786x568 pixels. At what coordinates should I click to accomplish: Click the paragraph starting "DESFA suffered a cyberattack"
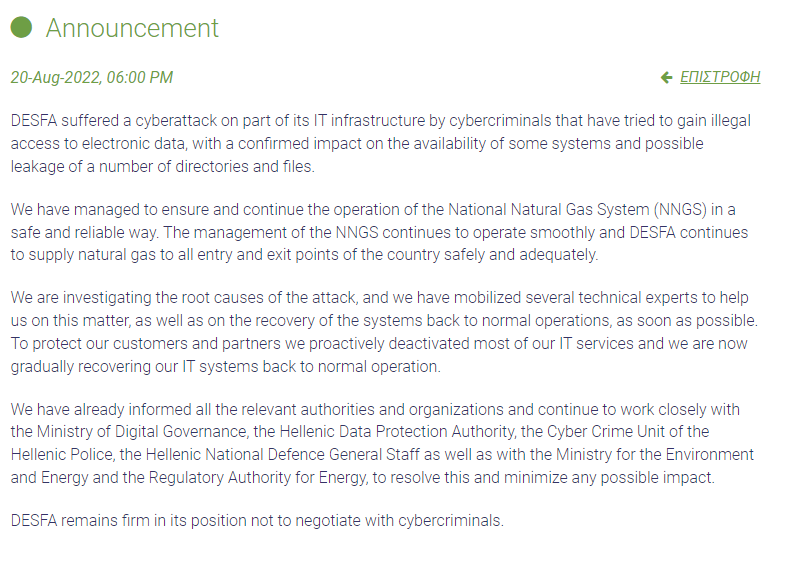(381, 143)
